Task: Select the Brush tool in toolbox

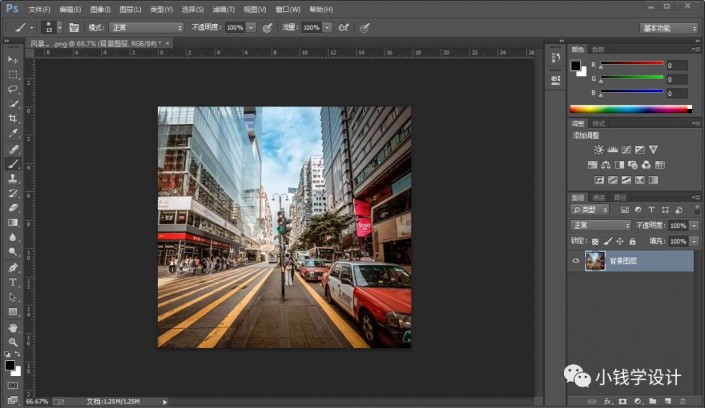Action: [13, 164]
